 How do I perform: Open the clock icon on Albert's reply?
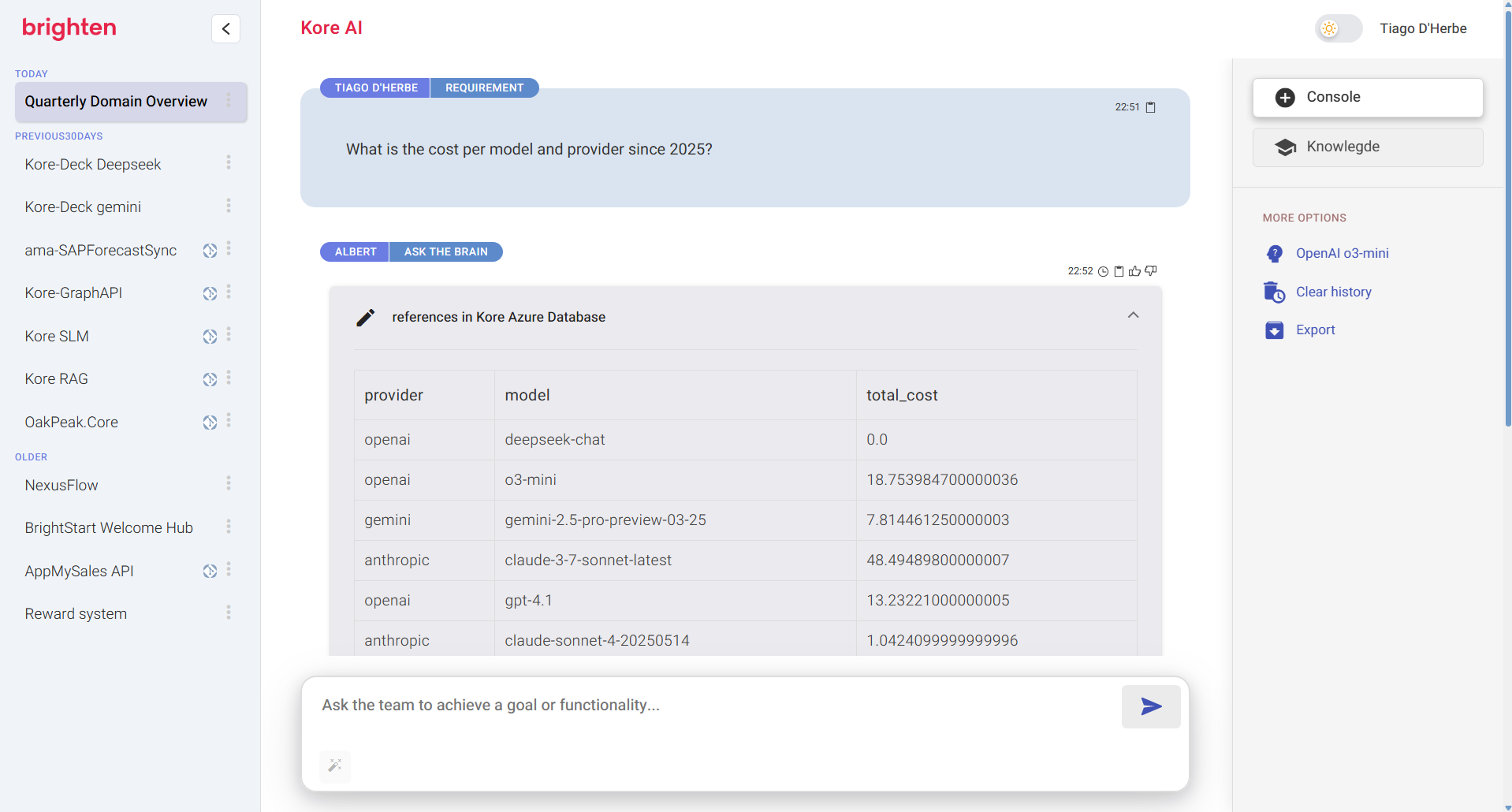click(x=1104, y=271)
